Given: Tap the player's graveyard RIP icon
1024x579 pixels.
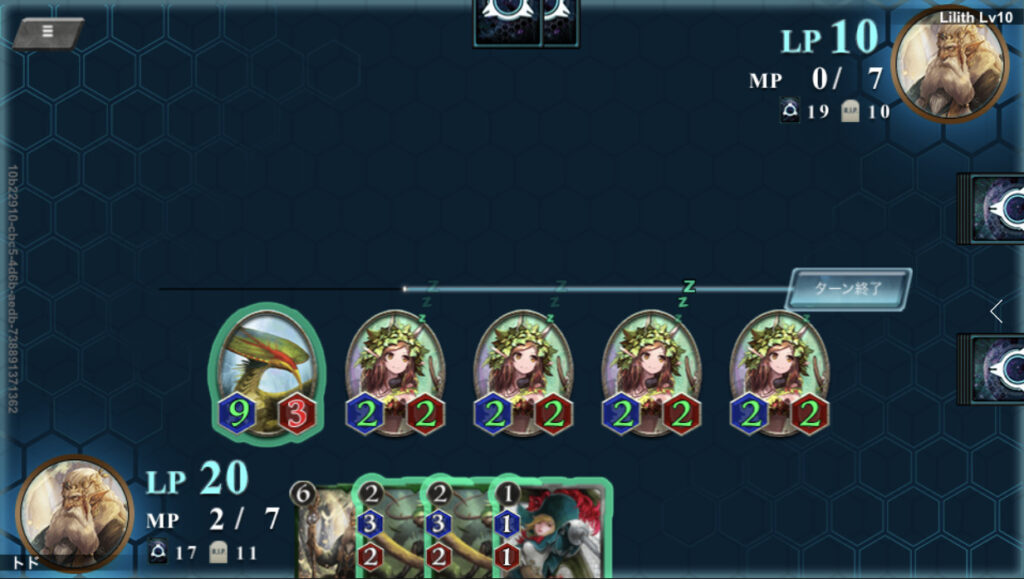Looking at the screenshot, I should [218, 552].
